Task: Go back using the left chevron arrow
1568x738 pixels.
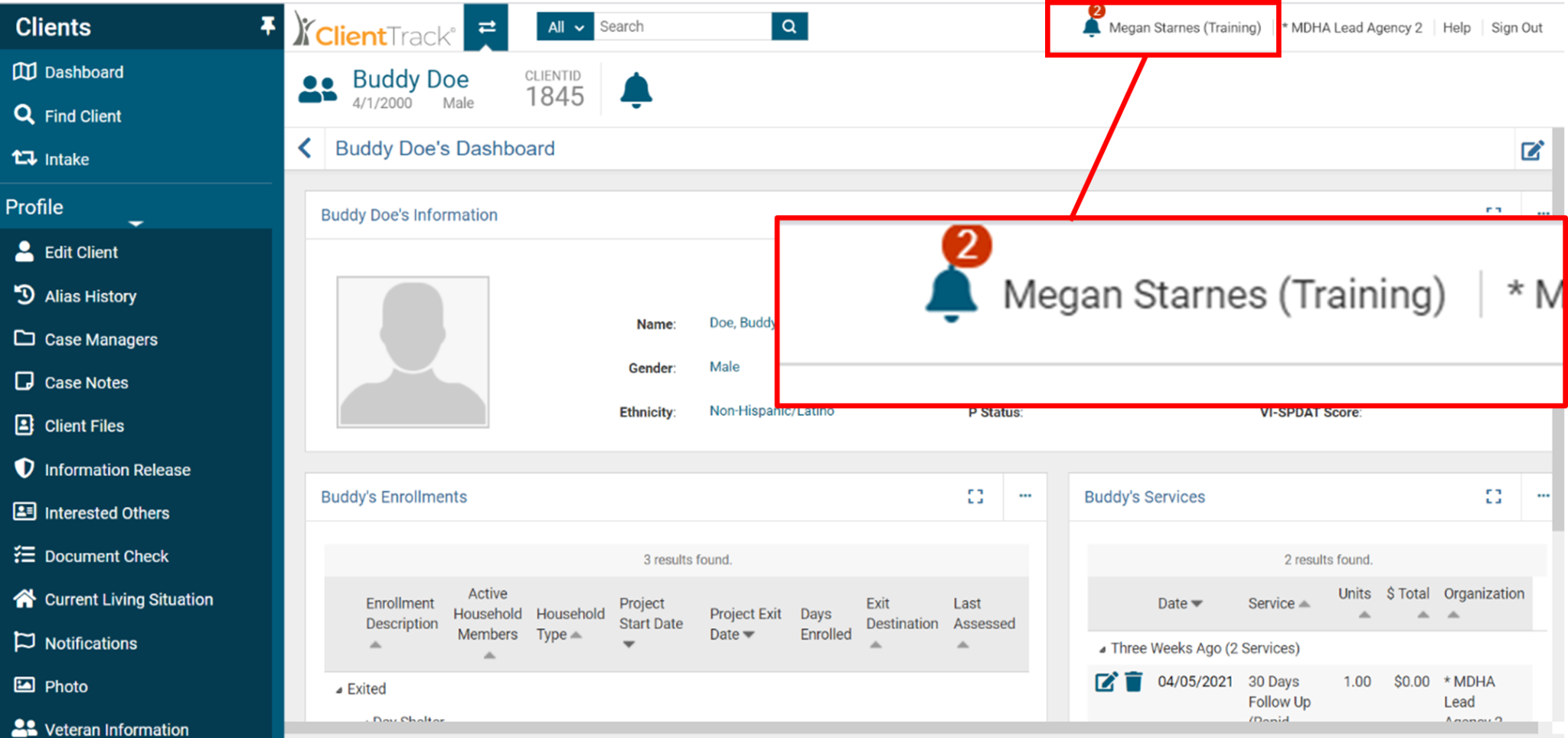Action: click(305, 148)
